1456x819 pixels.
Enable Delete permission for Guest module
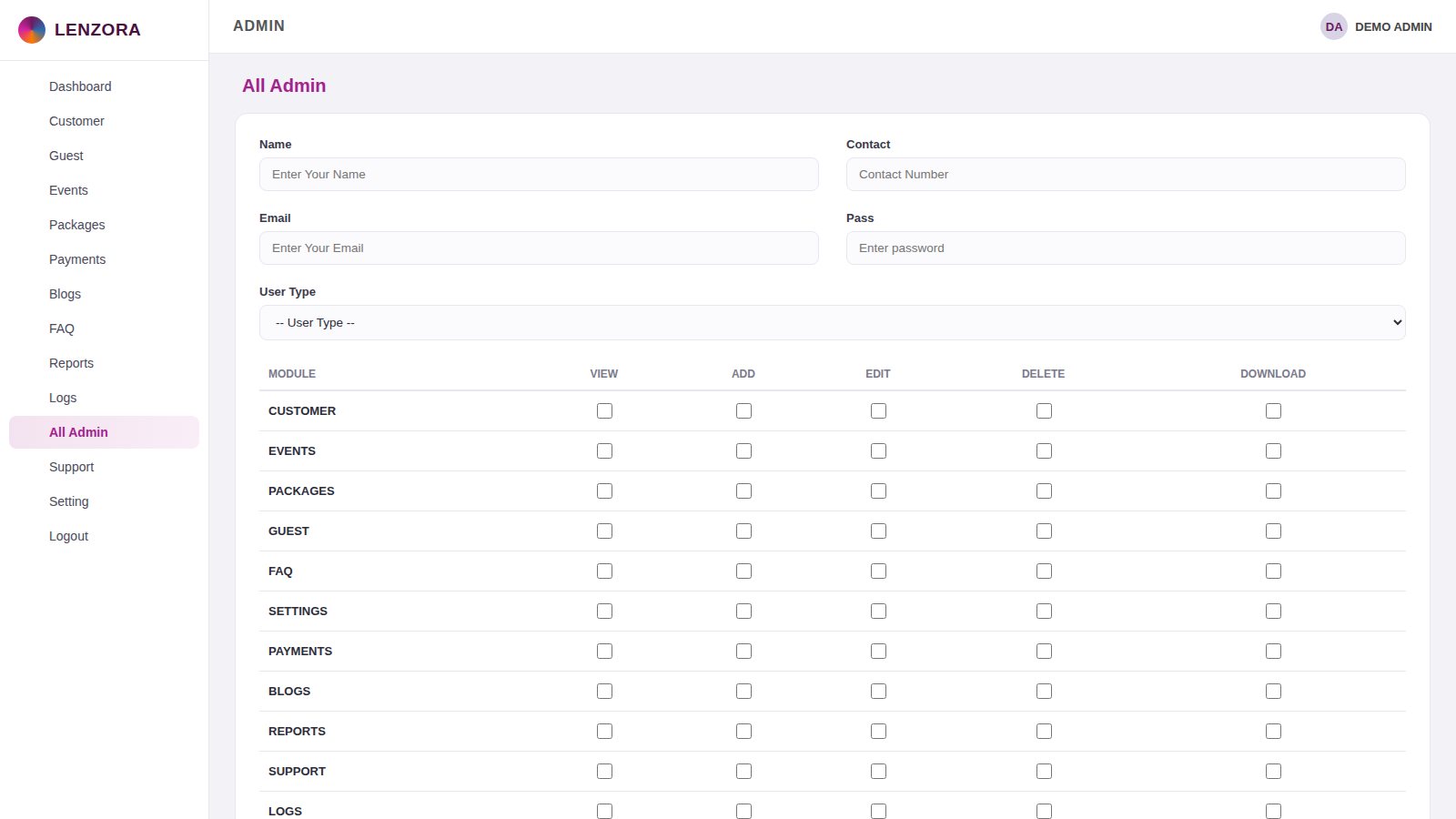pos(1044,531)
